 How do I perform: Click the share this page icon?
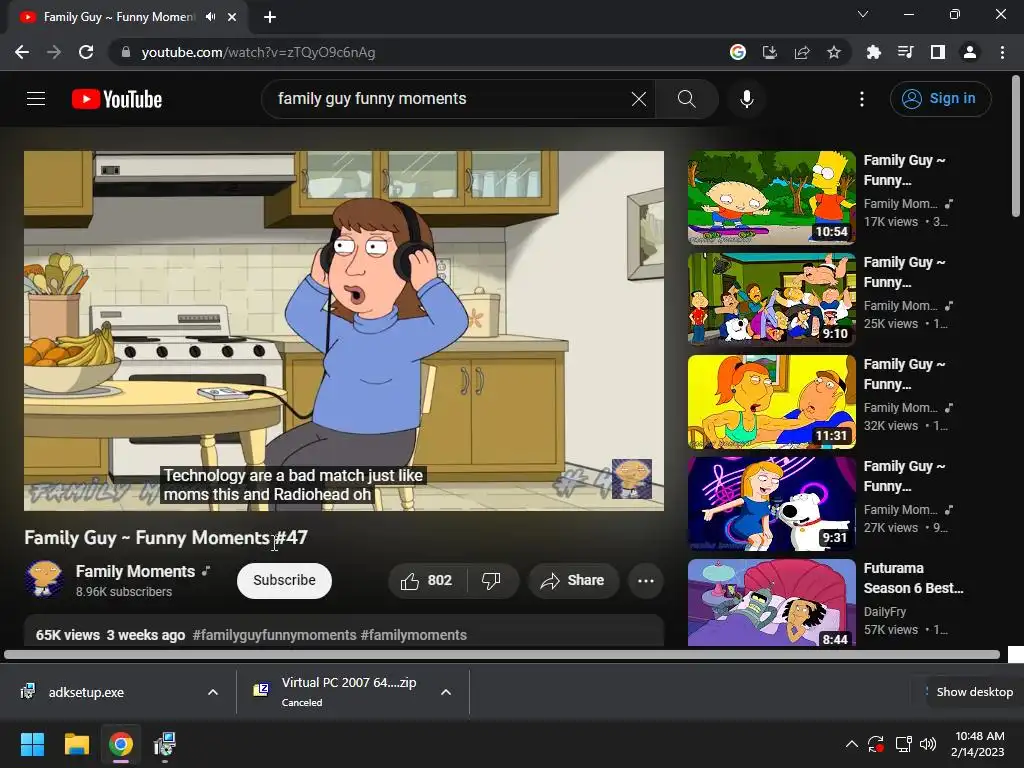[802, 52]
